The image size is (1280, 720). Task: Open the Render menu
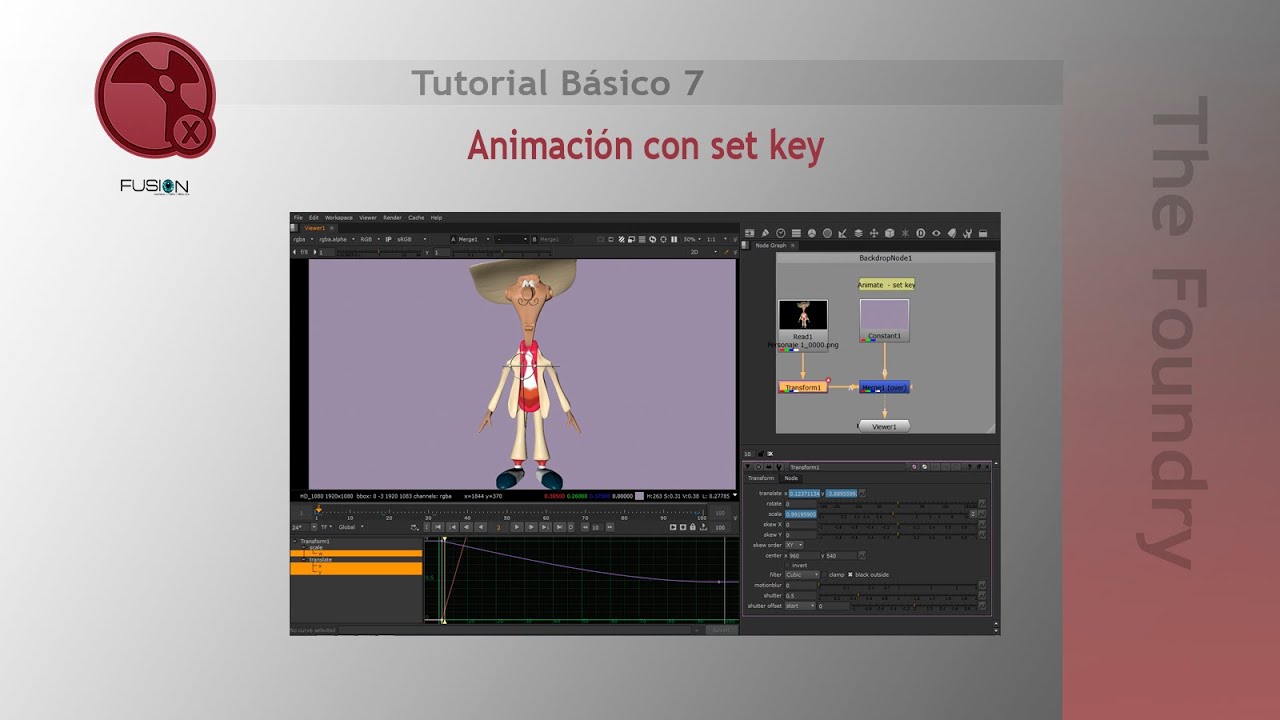[x=392, y=217]
